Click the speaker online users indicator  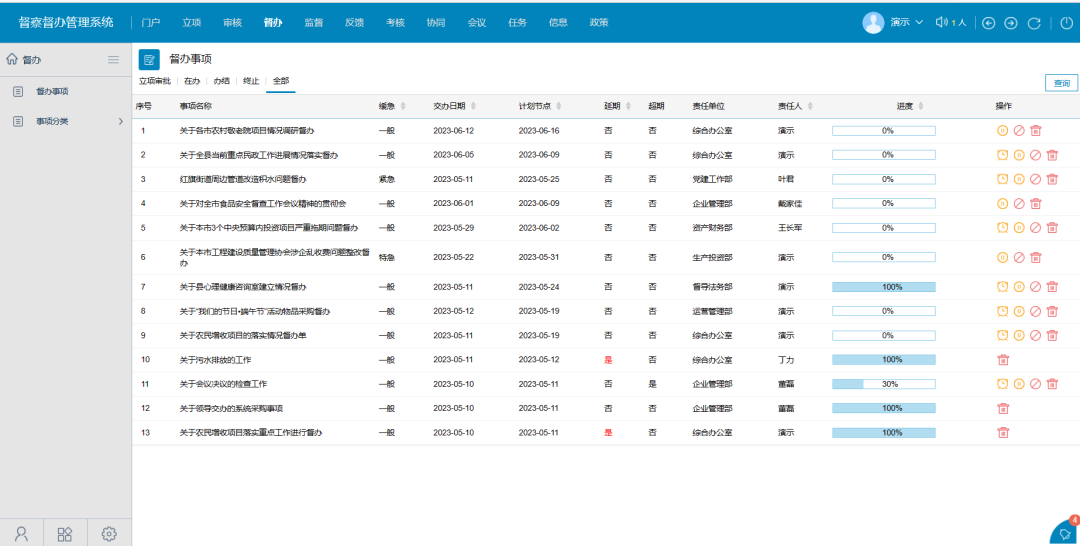[950, 23]
